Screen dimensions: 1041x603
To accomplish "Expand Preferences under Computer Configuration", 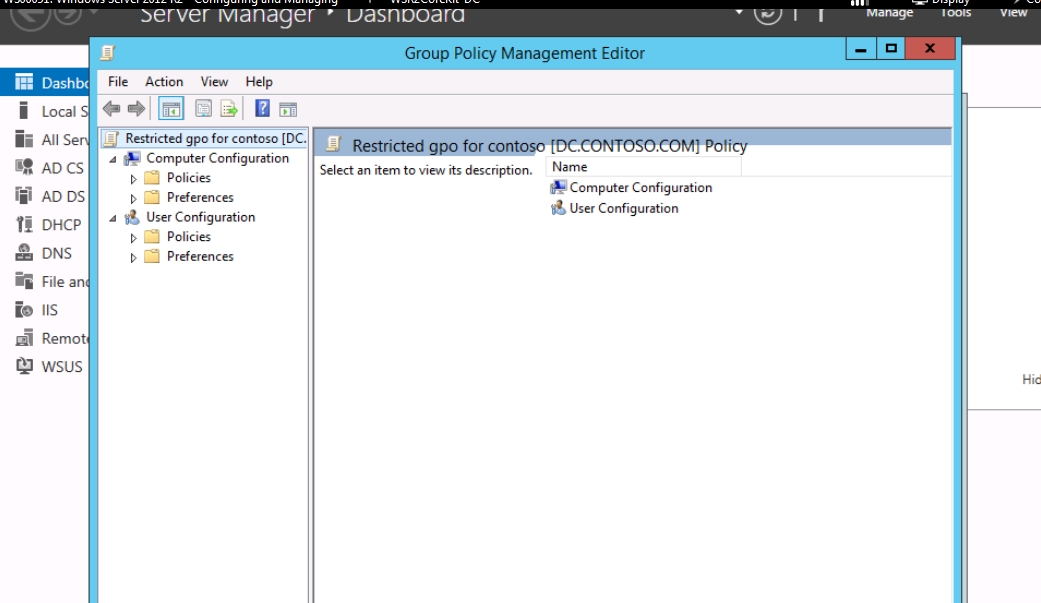I will [x=133, y=198].
